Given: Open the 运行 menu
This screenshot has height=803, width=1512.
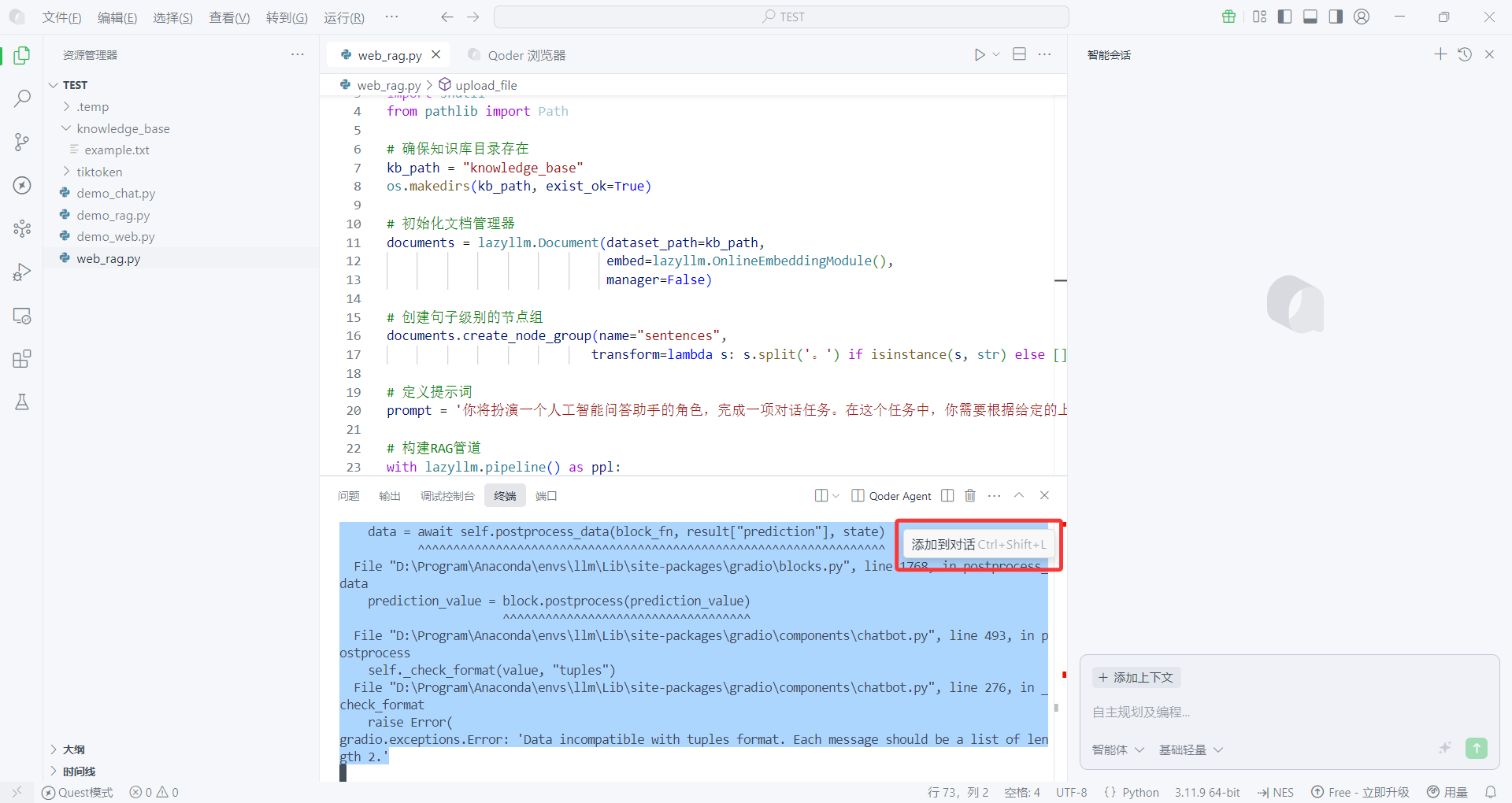Looking at the screenshot, I should pyautogui.click(x=344, y=17).
